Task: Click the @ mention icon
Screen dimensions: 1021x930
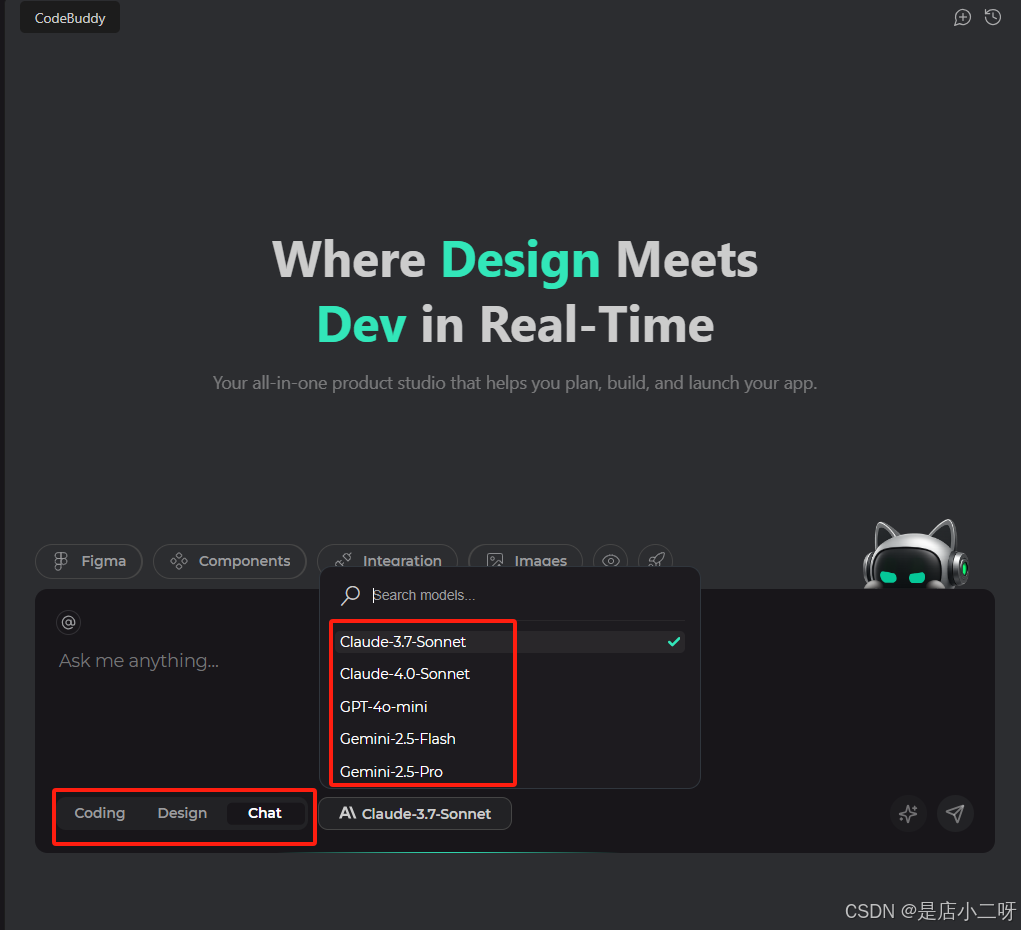Action: point(68,622)
